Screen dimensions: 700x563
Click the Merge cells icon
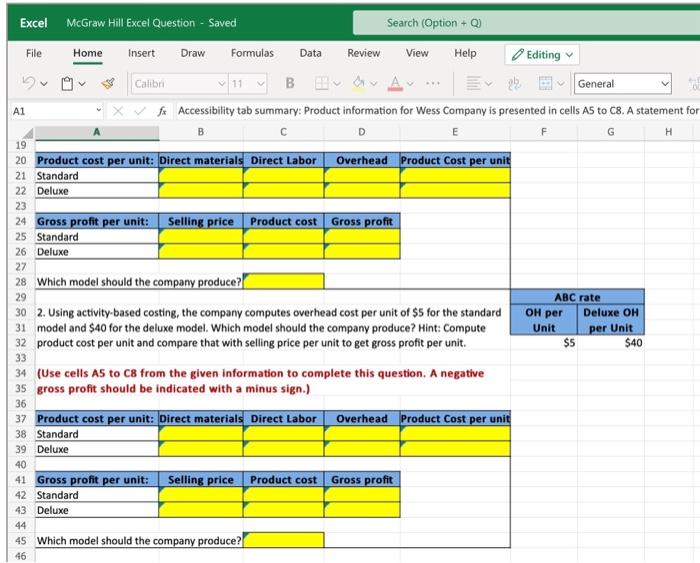tap(546, 83)
